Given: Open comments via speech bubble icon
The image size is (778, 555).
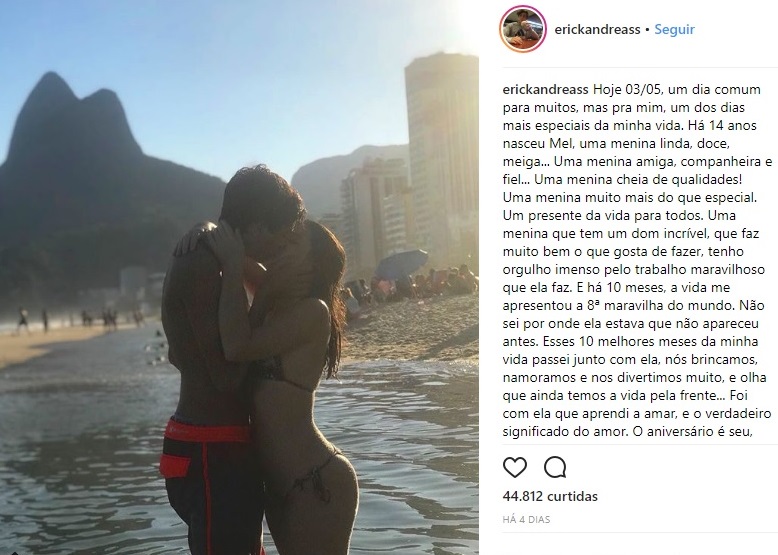Looking at the screenshot, I should coord(555,467).
